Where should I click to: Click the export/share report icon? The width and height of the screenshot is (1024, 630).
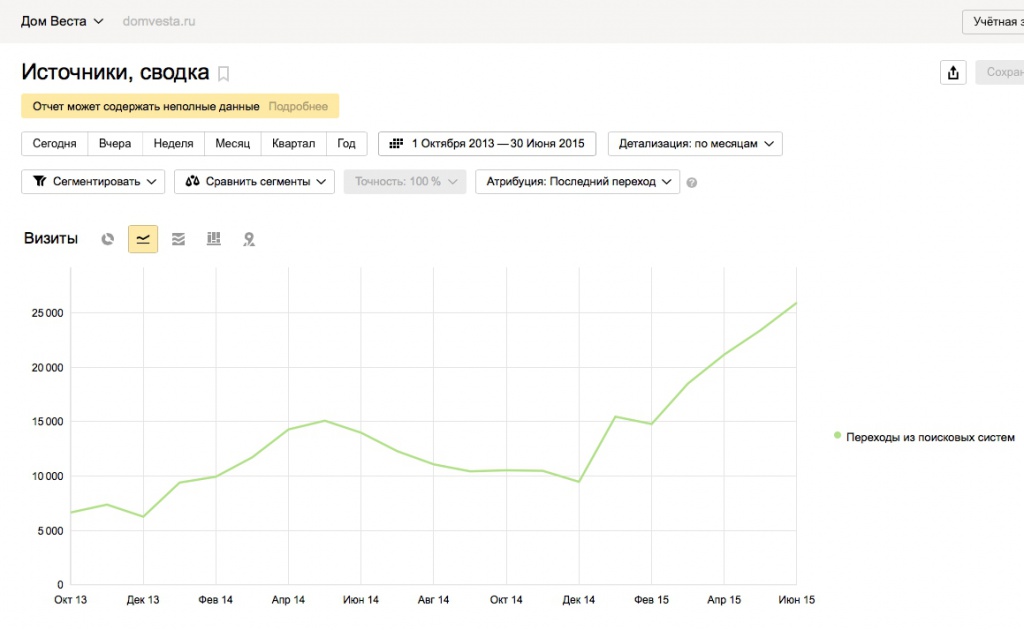point(953,72)
